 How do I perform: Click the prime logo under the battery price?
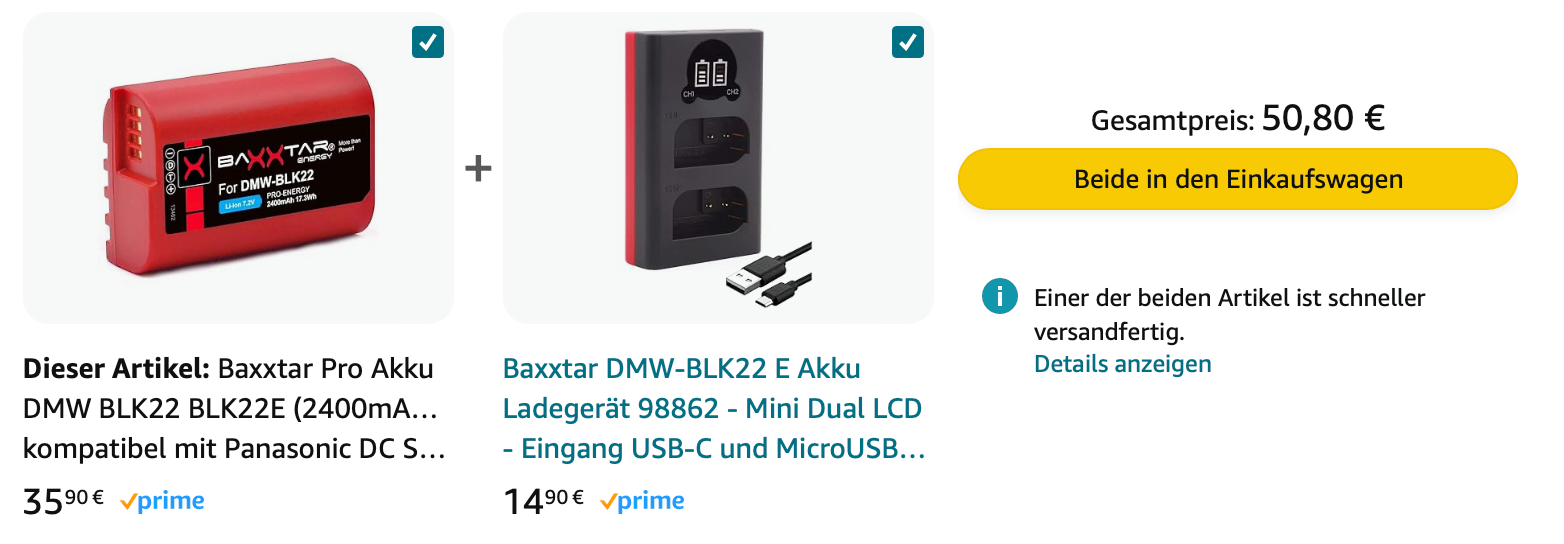(162, 501)
